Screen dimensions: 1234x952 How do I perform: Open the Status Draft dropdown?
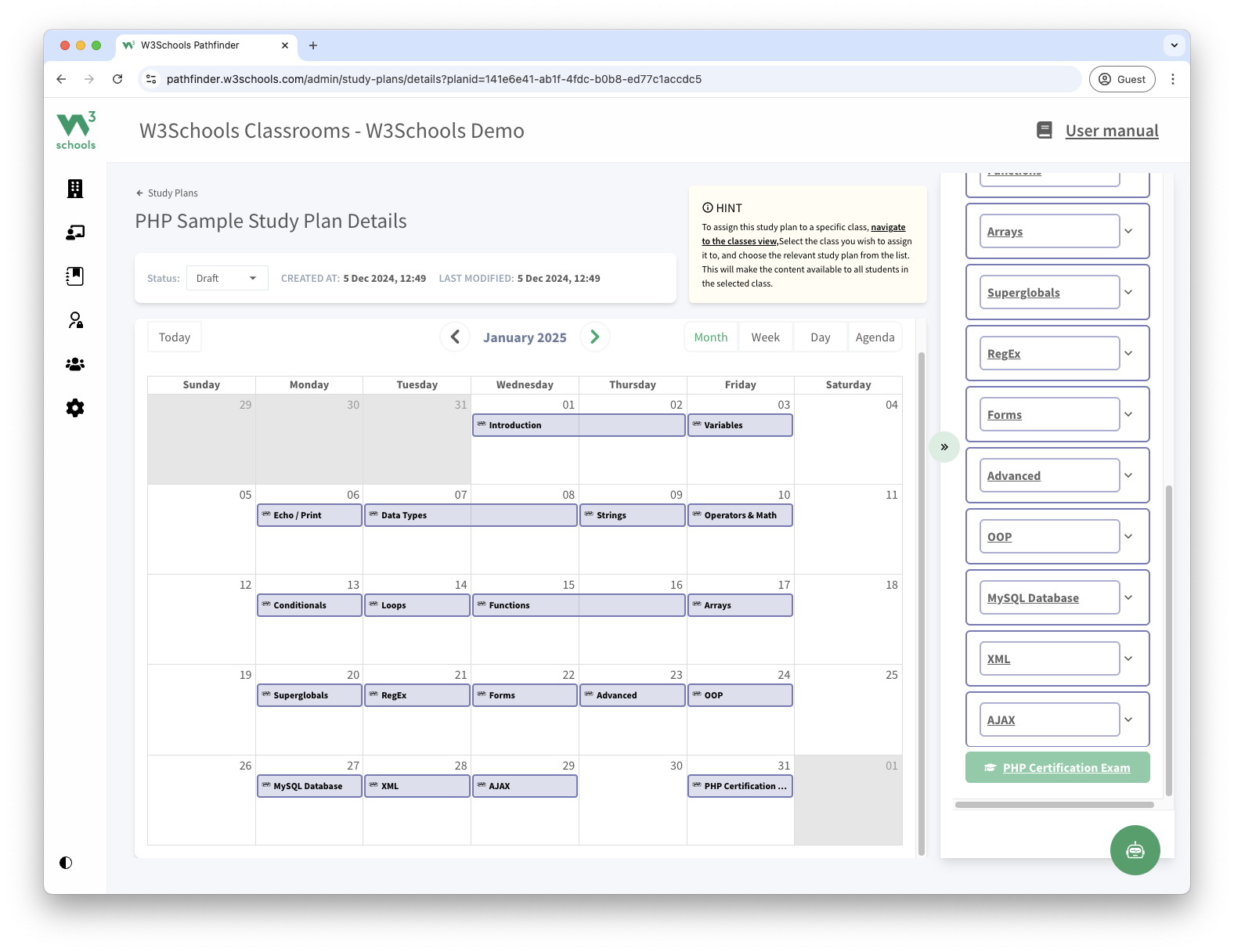point(227,278)
